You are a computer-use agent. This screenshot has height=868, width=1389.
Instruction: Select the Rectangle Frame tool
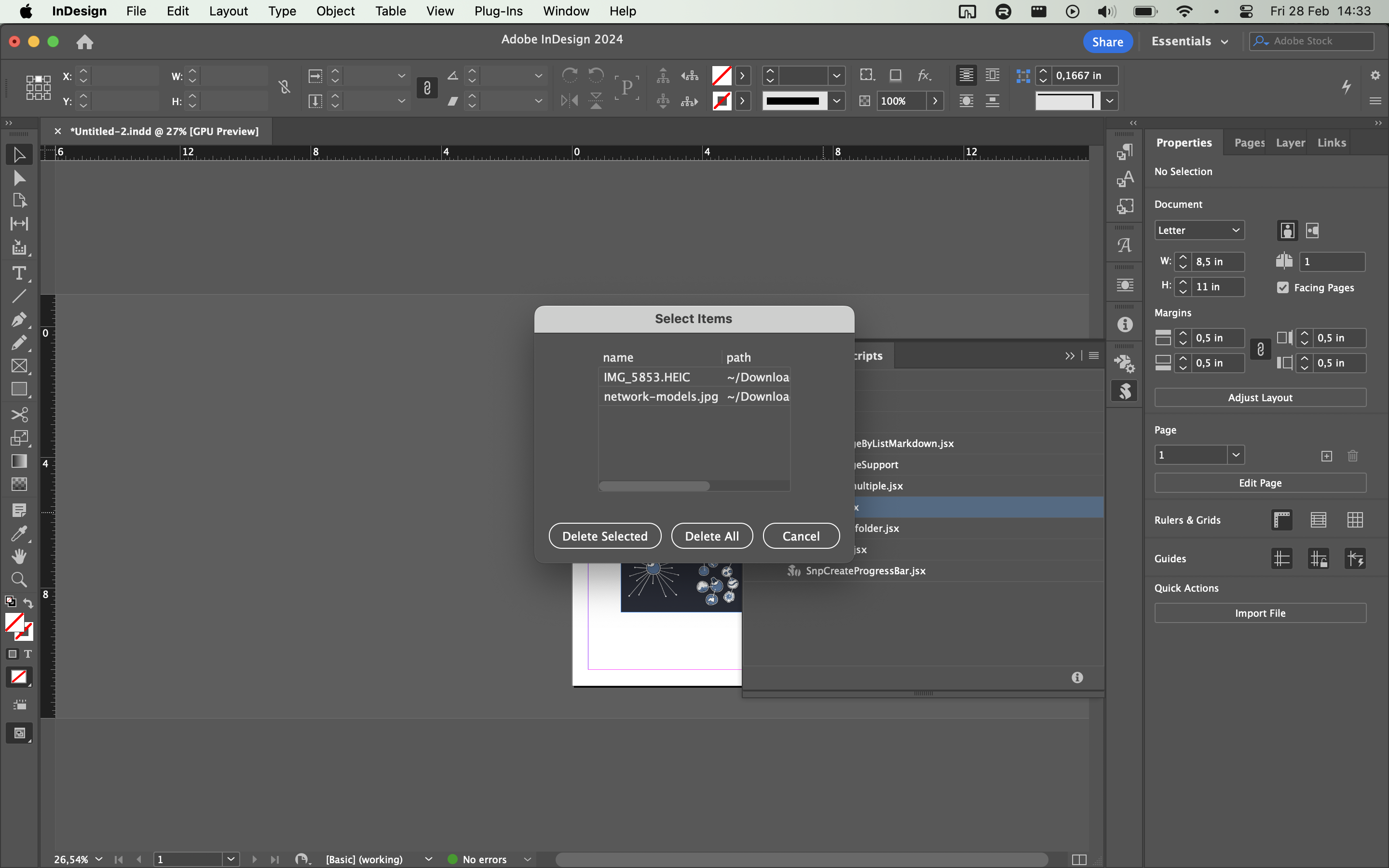coord(19,366)
